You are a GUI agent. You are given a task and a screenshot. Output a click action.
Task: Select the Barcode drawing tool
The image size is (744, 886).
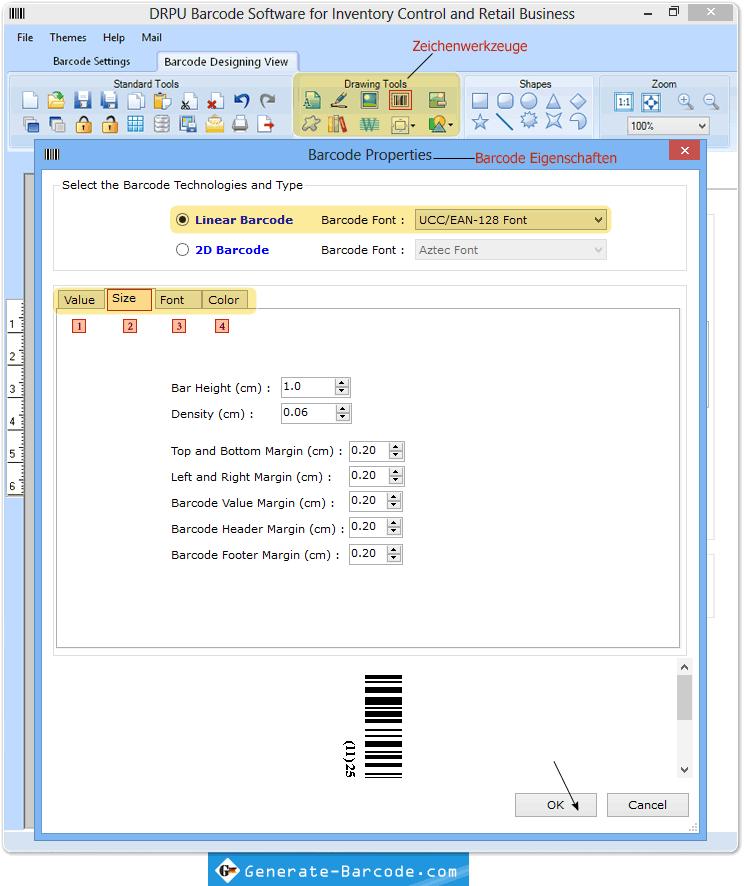[400, 101]
